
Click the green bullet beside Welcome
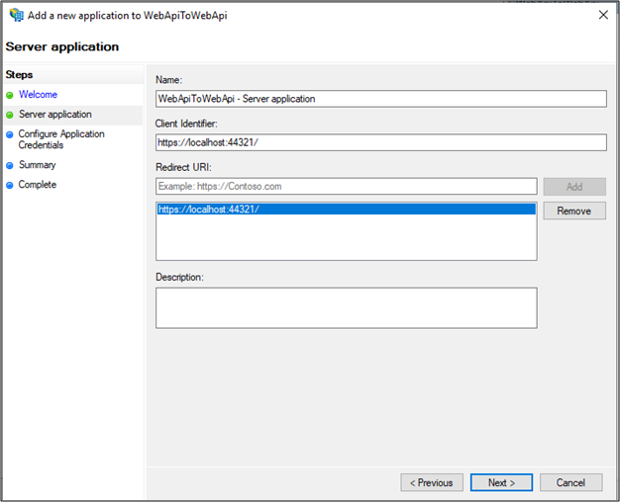click(10, 95)
